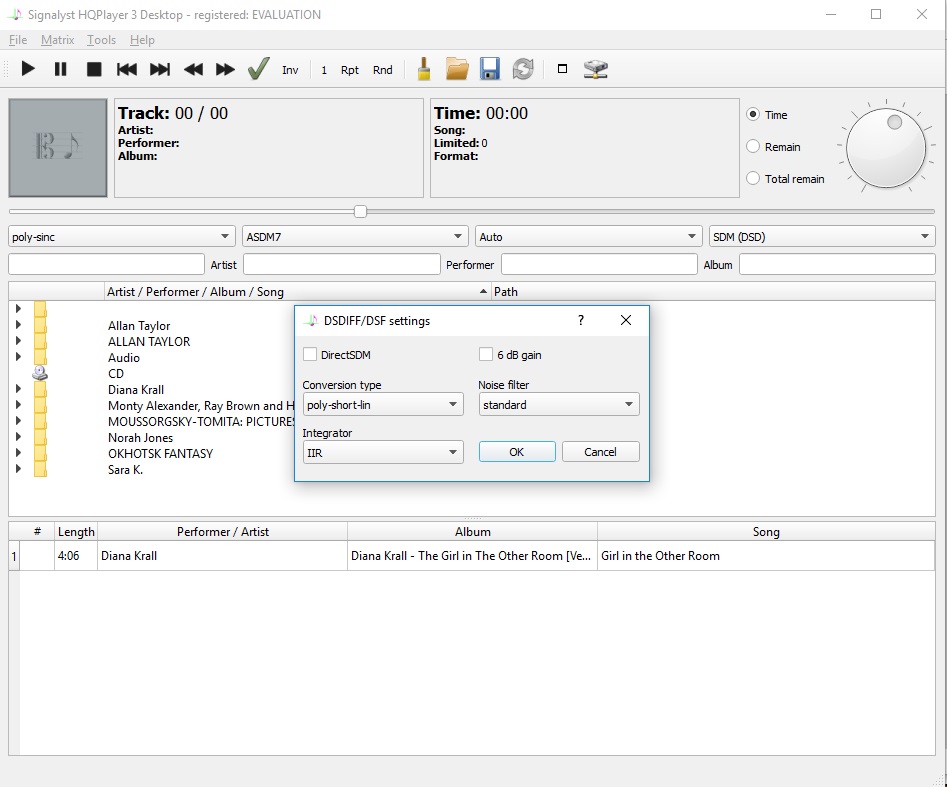Clear playlist with the brush icon
This screenshot has width=947, height=787.
point(424,69)
